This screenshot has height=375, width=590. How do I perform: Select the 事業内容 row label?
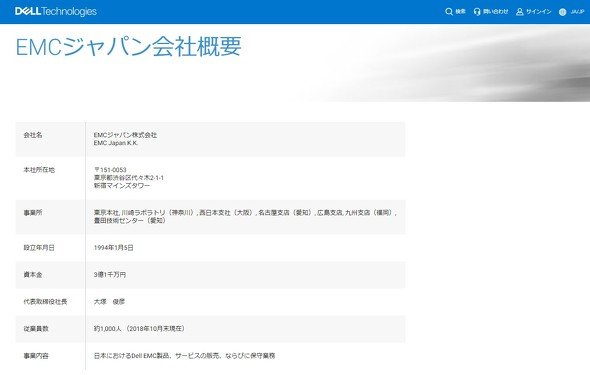tap(36, 356)
